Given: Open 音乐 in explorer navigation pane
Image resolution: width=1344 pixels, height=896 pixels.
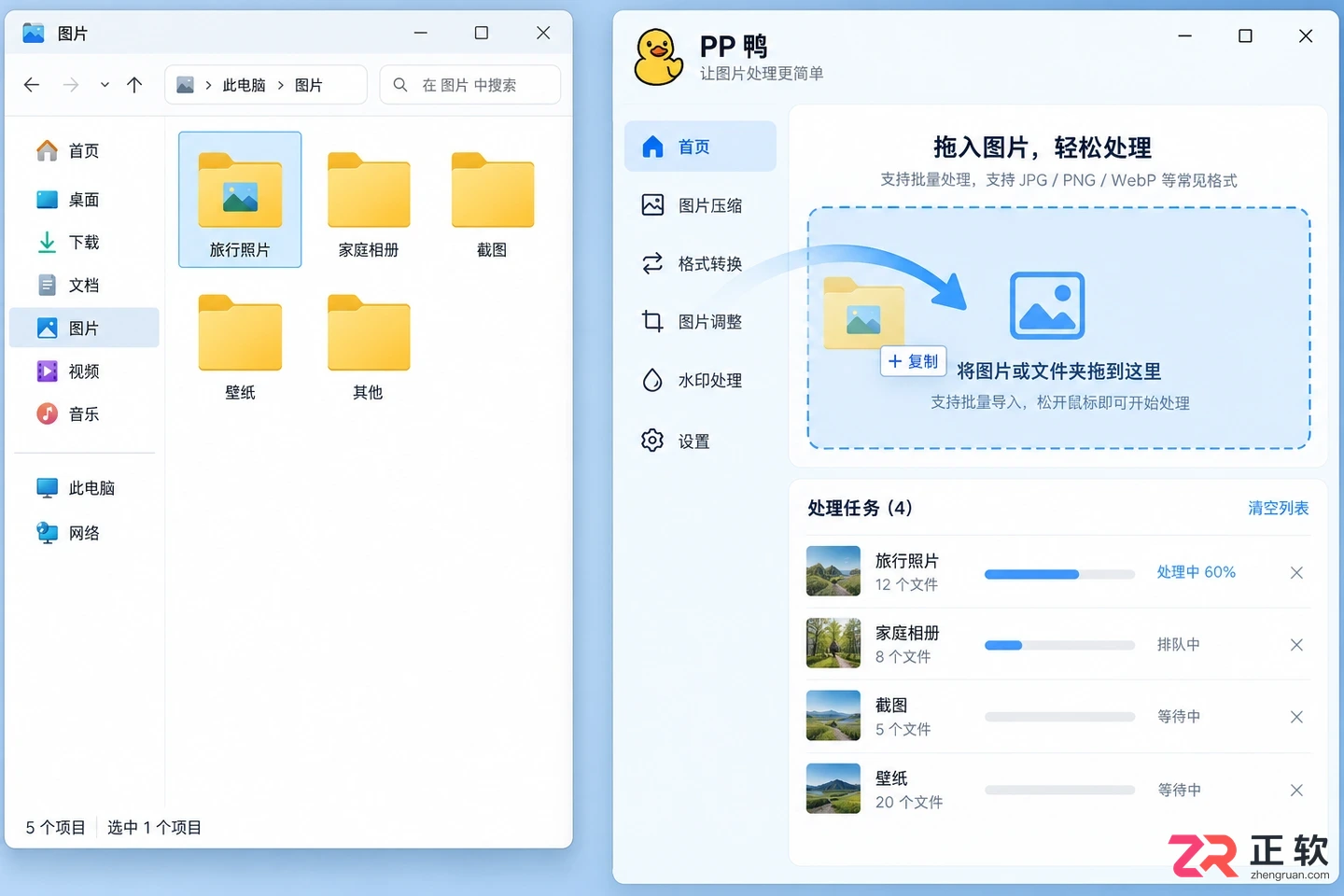Looking at the screenshot, I should [x=84, y=414].
